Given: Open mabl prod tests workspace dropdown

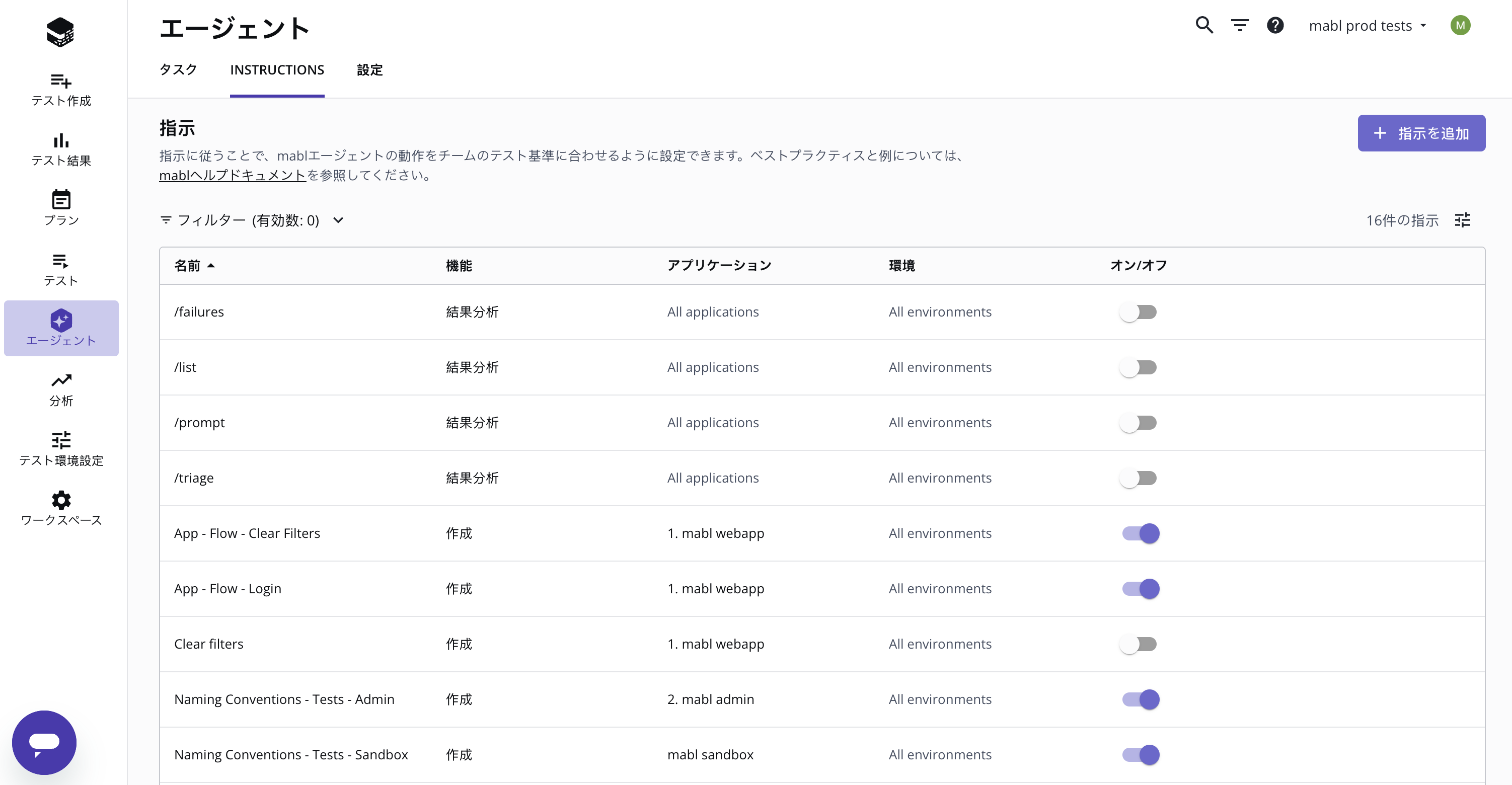Looking at the screenshot, I should 1367,26.
